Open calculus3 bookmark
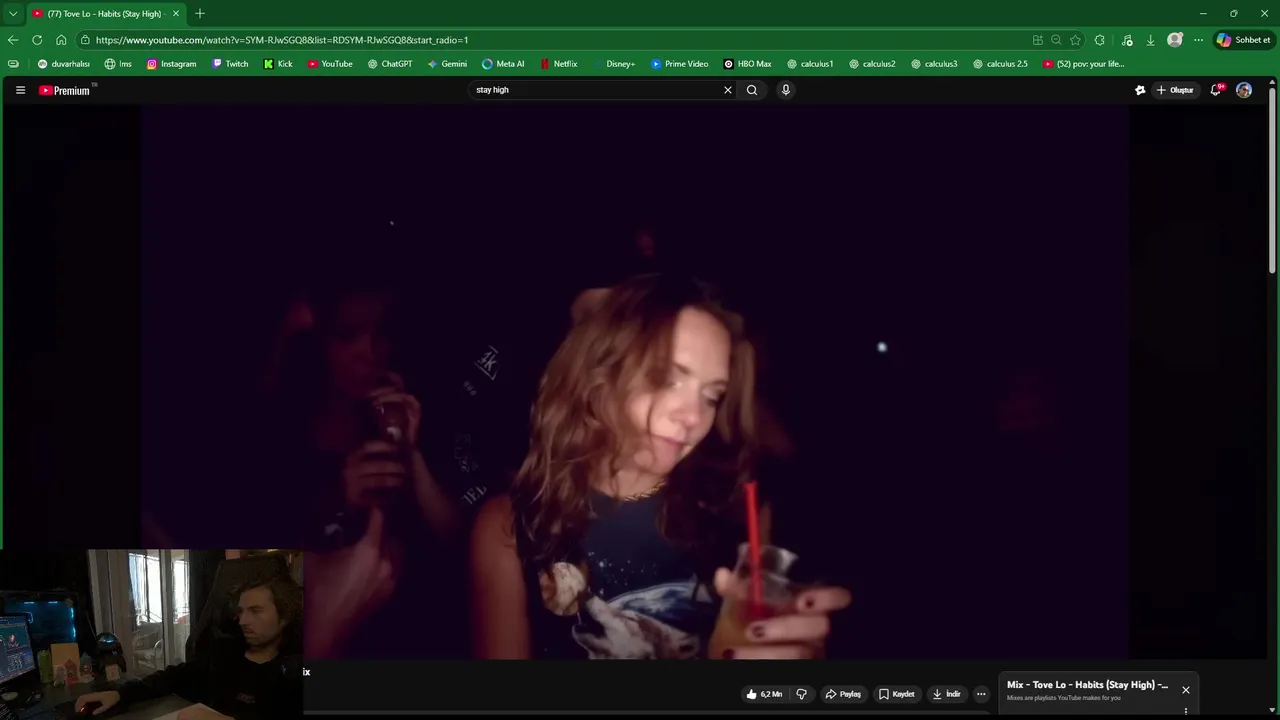This screenshot has width=1280, height=720. [934, 64]
